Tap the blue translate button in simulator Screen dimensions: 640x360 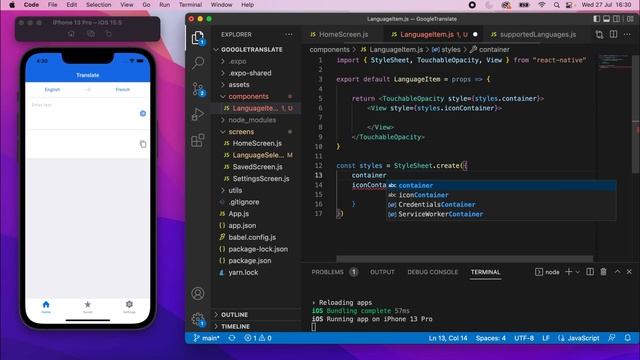click(x=143, y=113)
